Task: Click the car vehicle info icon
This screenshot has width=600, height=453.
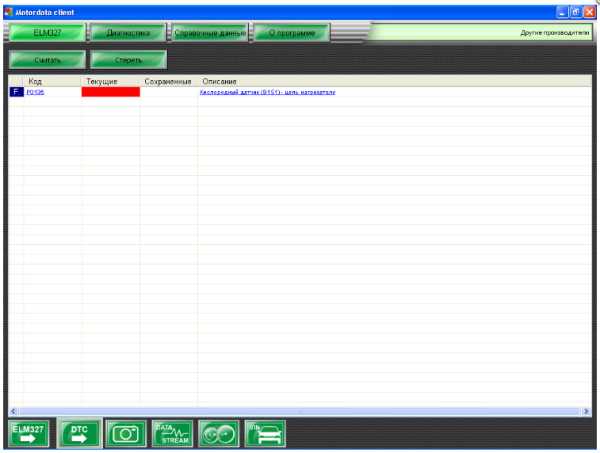Action: [265, 433]
